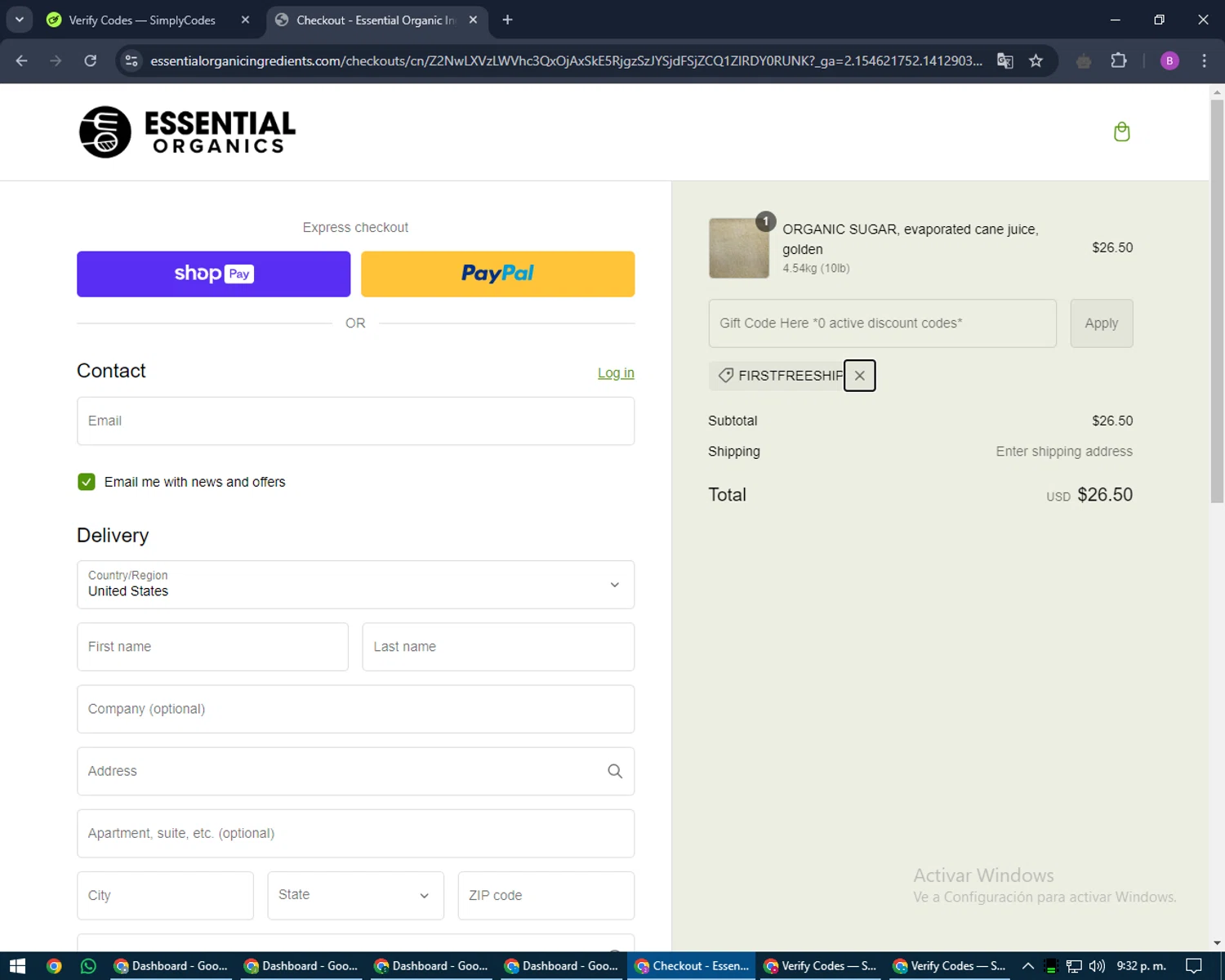Open the shopping bag cart icon
The image size is (1225, 980).
coord(1122,131)
